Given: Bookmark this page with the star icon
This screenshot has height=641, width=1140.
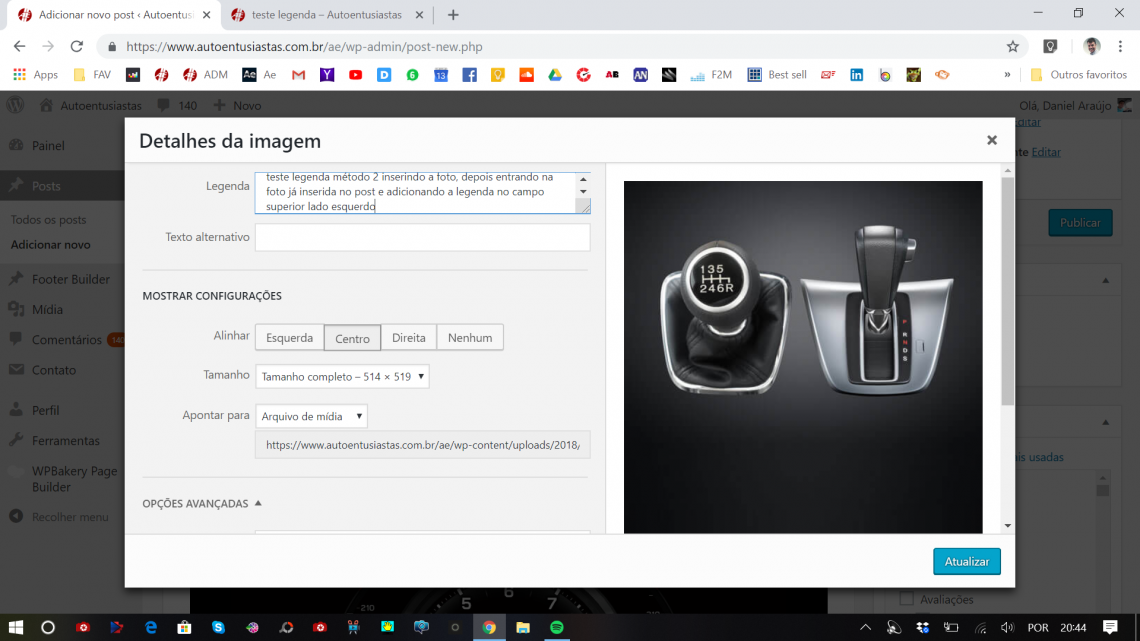Looking at the screenshot, I should coord(1012,47).
